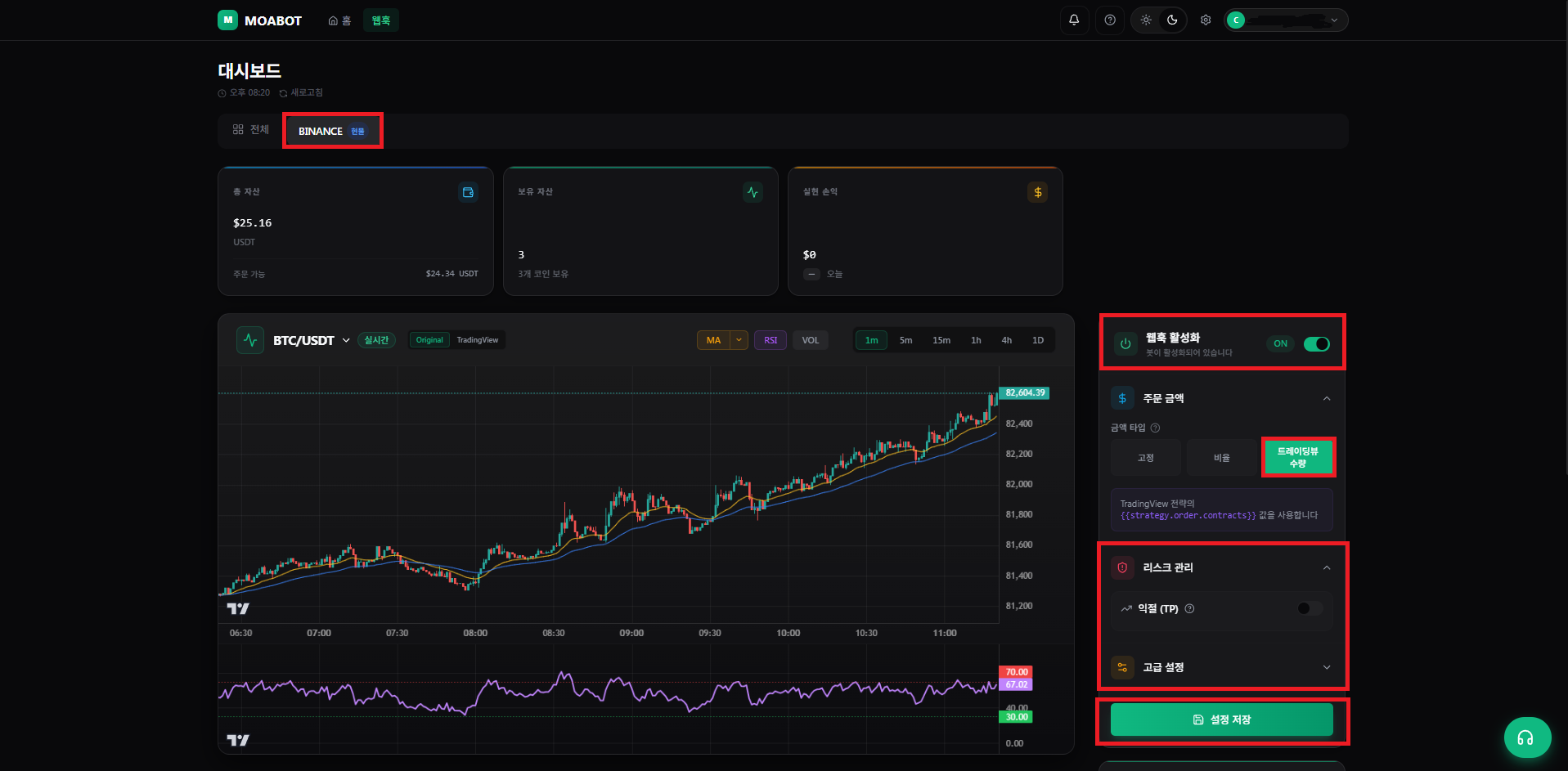Toggle the RSI indicator
This screenshot has height=771, width=1568.
click(771, 340)
